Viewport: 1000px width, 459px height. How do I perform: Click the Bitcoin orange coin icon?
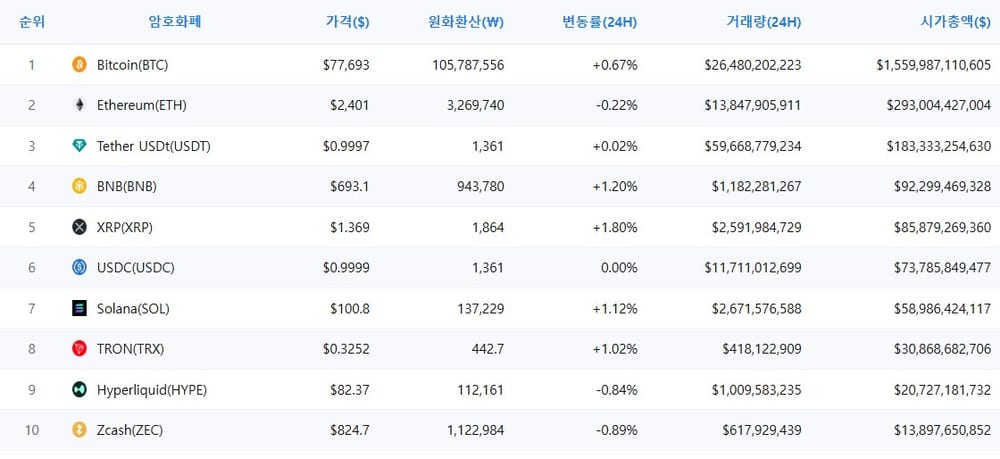tap(79, 64)
